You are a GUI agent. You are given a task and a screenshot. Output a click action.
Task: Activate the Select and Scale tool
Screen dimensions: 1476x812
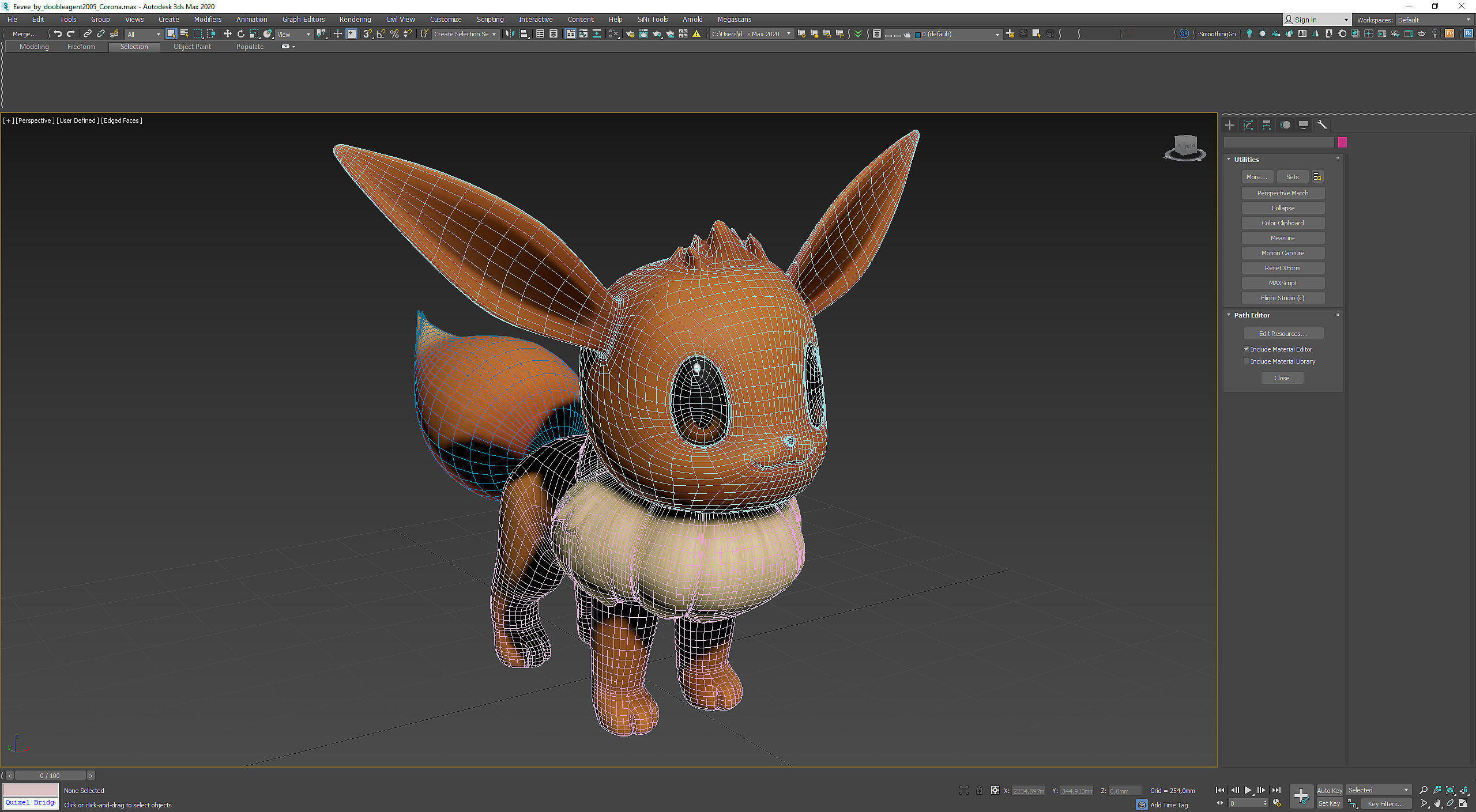254,34
